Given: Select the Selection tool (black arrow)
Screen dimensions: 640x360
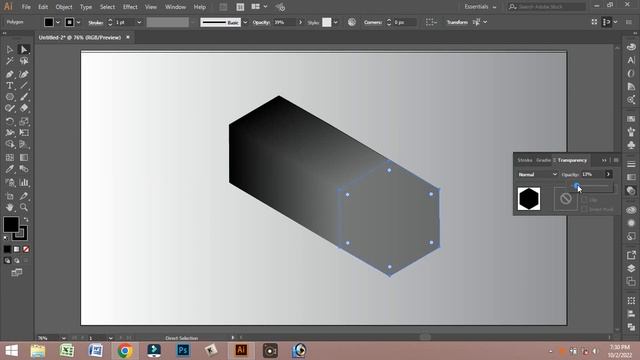Looking at the screenshot, I should [10, 49].
